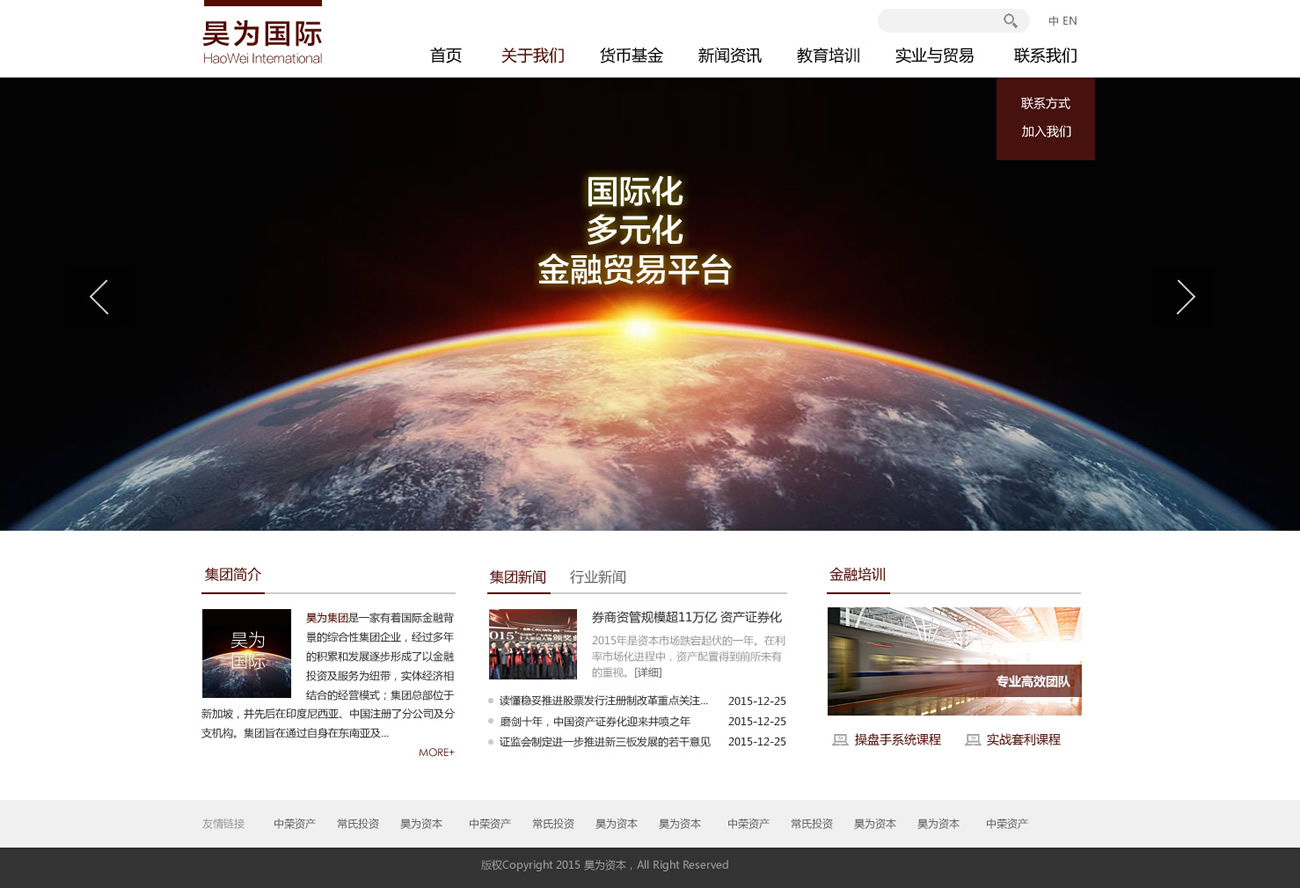The width and height of the screenshot is (1300, 888).
Task: Open 磨剑十年 news headline
Action: click(x=595, y=721)
